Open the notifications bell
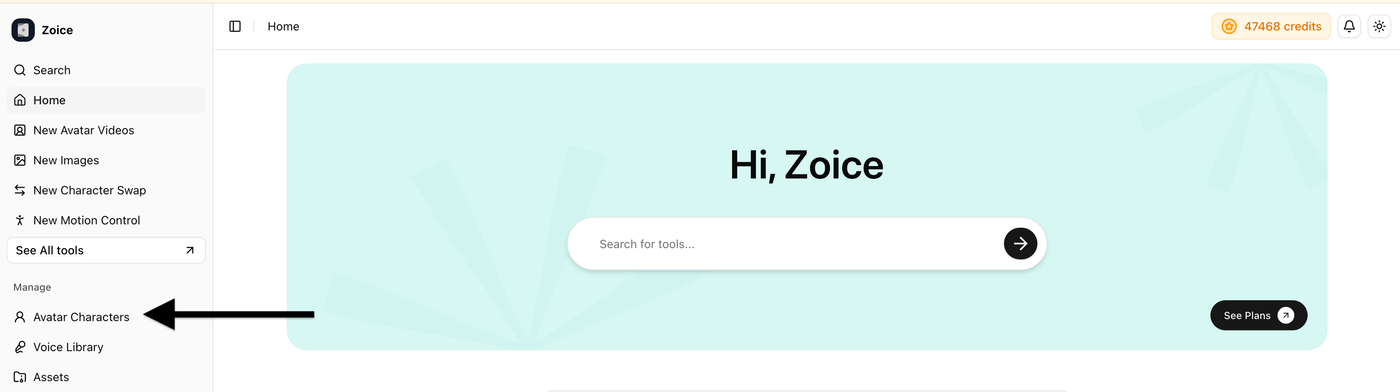This screenshot has width=1400, height=392. [1349, 26]
